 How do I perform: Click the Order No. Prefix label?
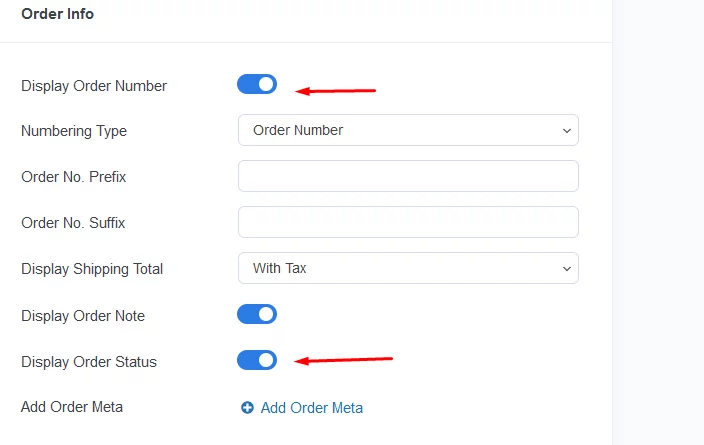[74, 177]
